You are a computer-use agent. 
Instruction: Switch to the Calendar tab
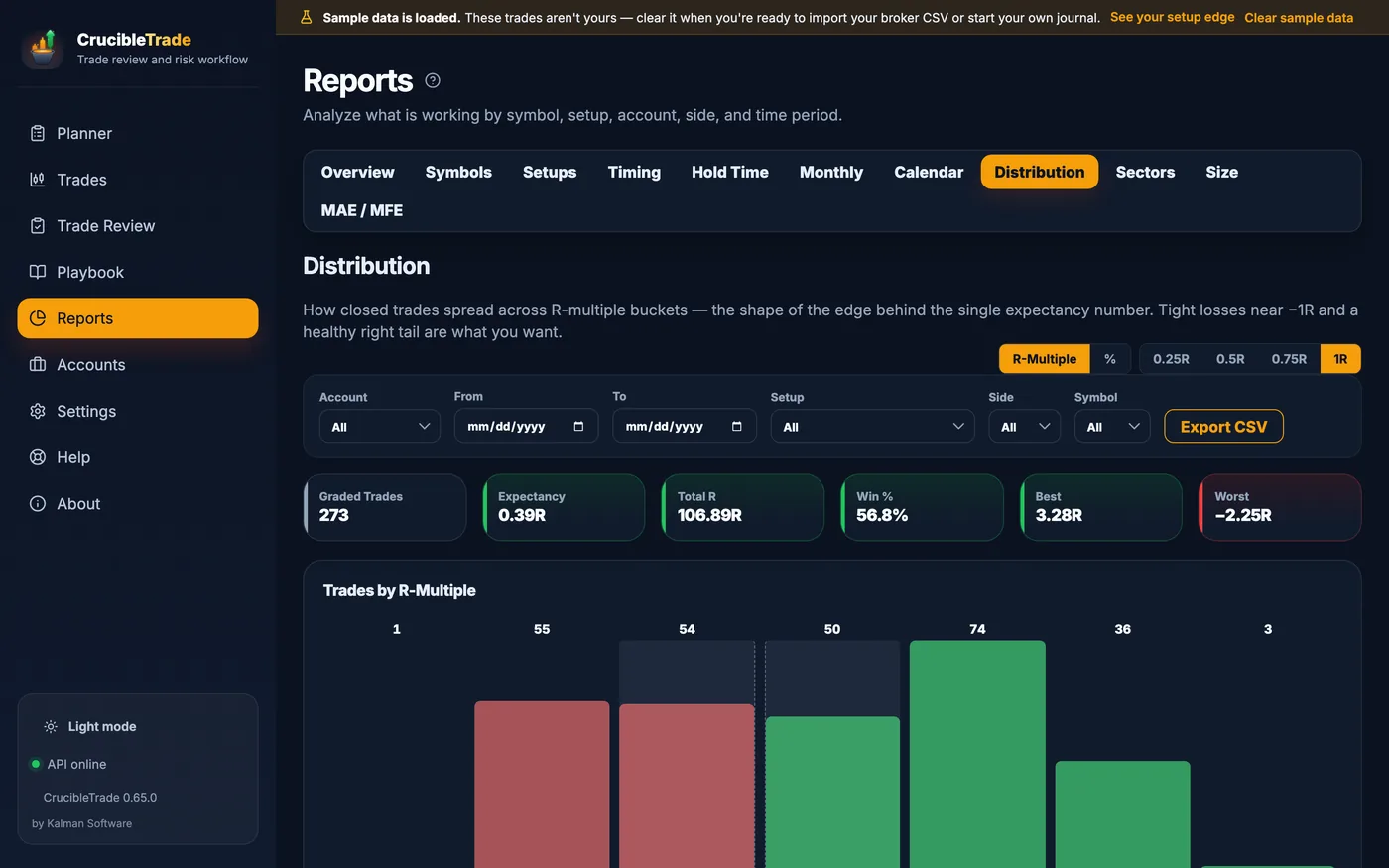tap(929, 172)
